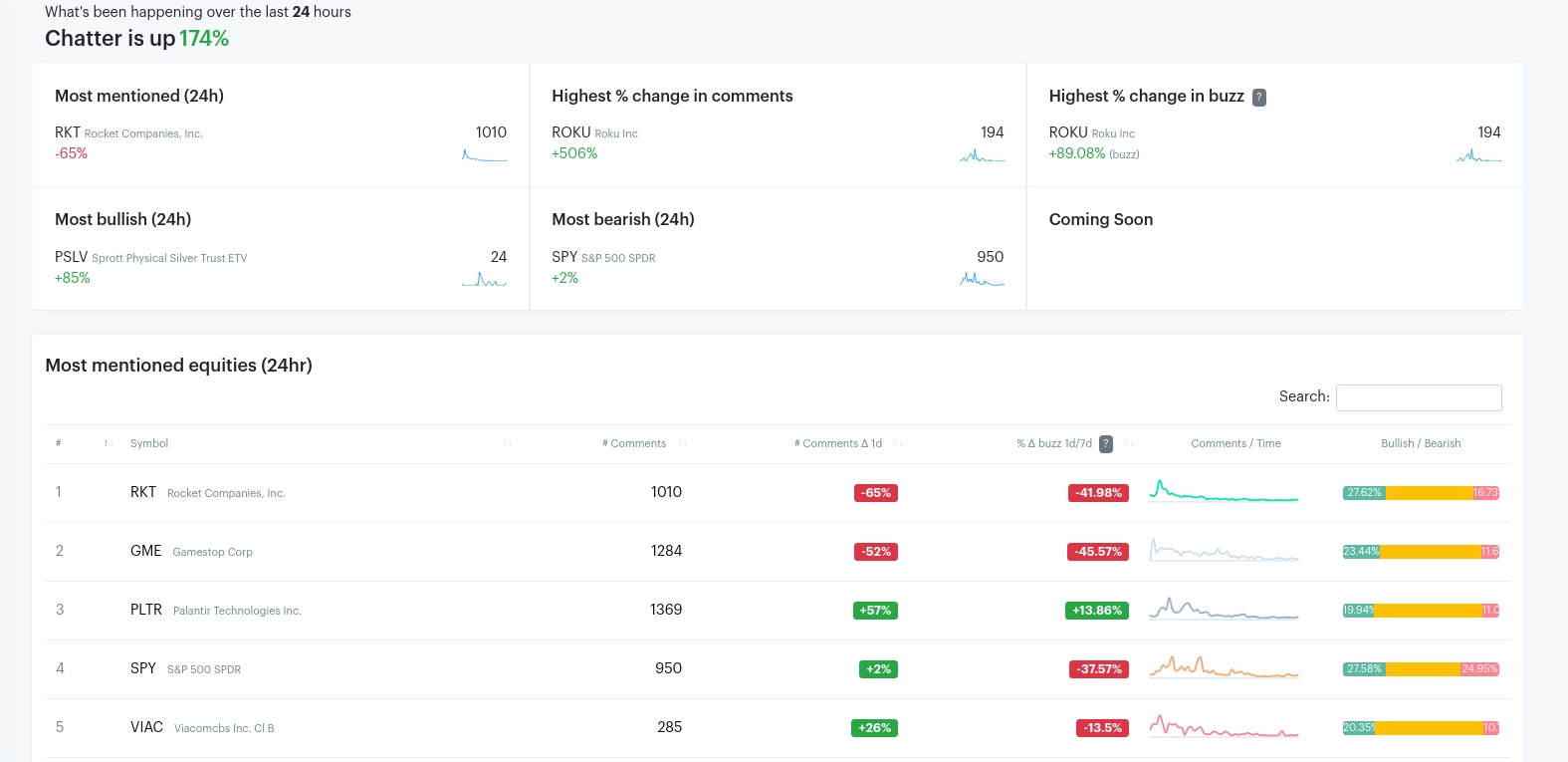Click the % Δ buzz 1d/7d header label
1568x762 pixels.
tap(1054, 443)
